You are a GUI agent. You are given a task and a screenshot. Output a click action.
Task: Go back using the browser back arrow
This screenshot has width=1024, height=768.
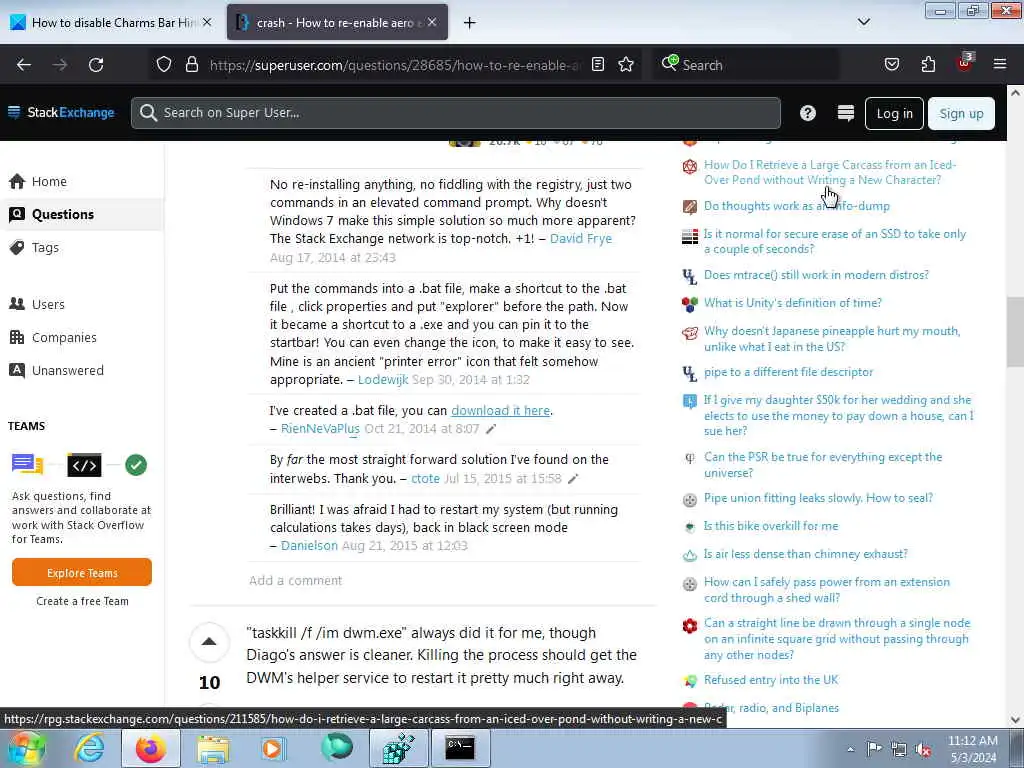[x=24, y=65]
